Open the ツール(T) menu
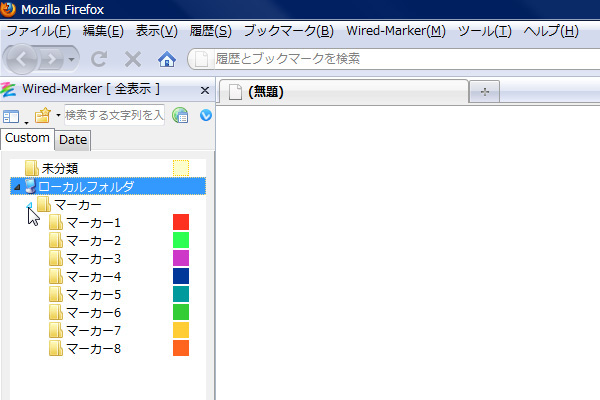Viewport: 600px width, 400px height. [484, 31]
